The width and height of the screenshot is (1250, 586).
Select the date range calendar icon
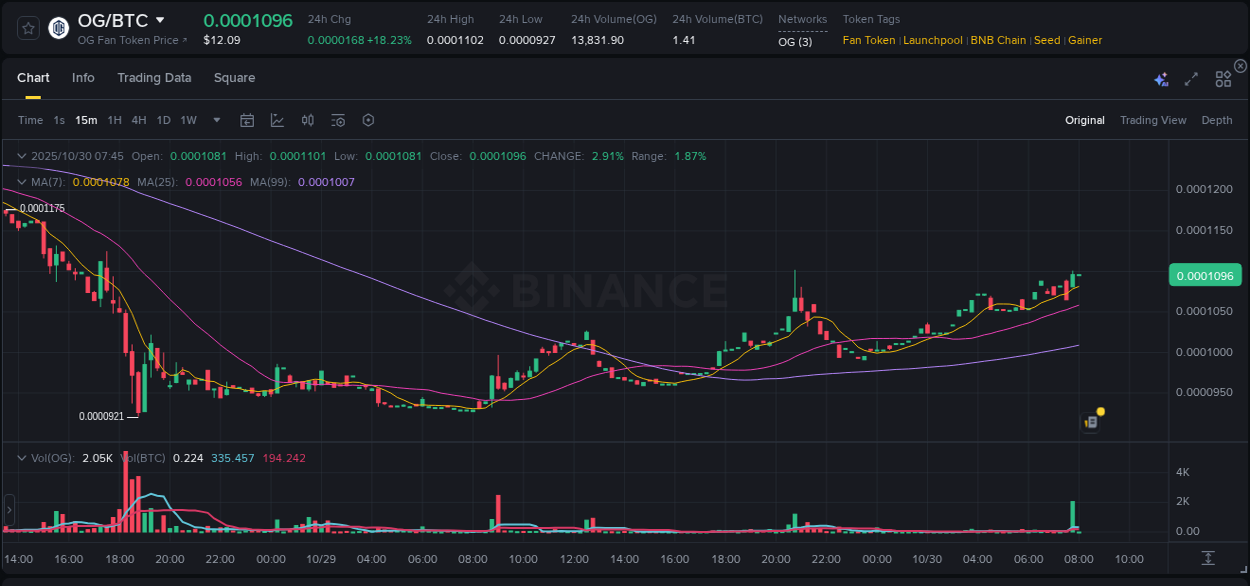tap(247, 120)
